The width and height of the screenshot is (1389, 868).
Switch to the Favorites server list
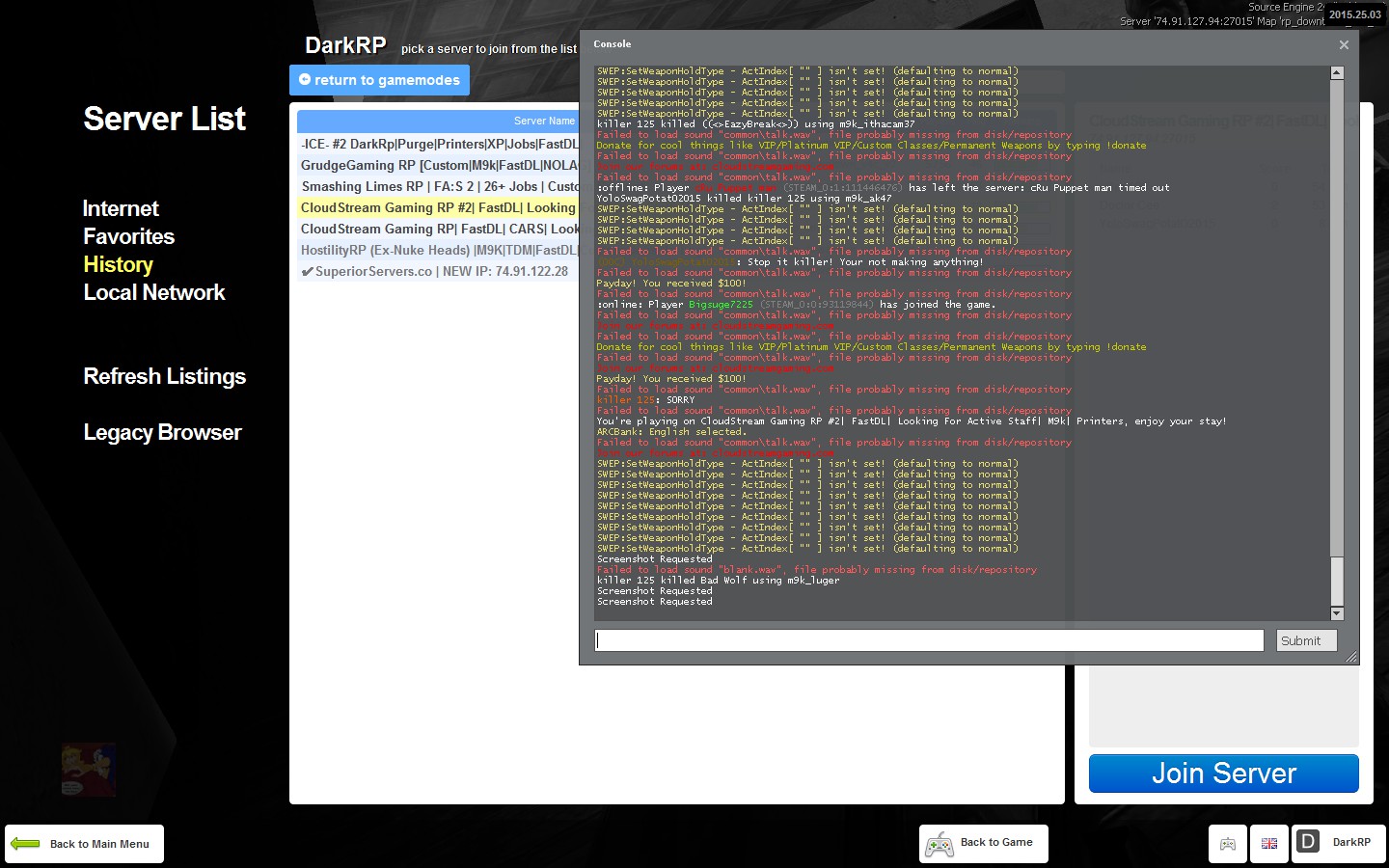pyautogui.click(x=128, y=236)
